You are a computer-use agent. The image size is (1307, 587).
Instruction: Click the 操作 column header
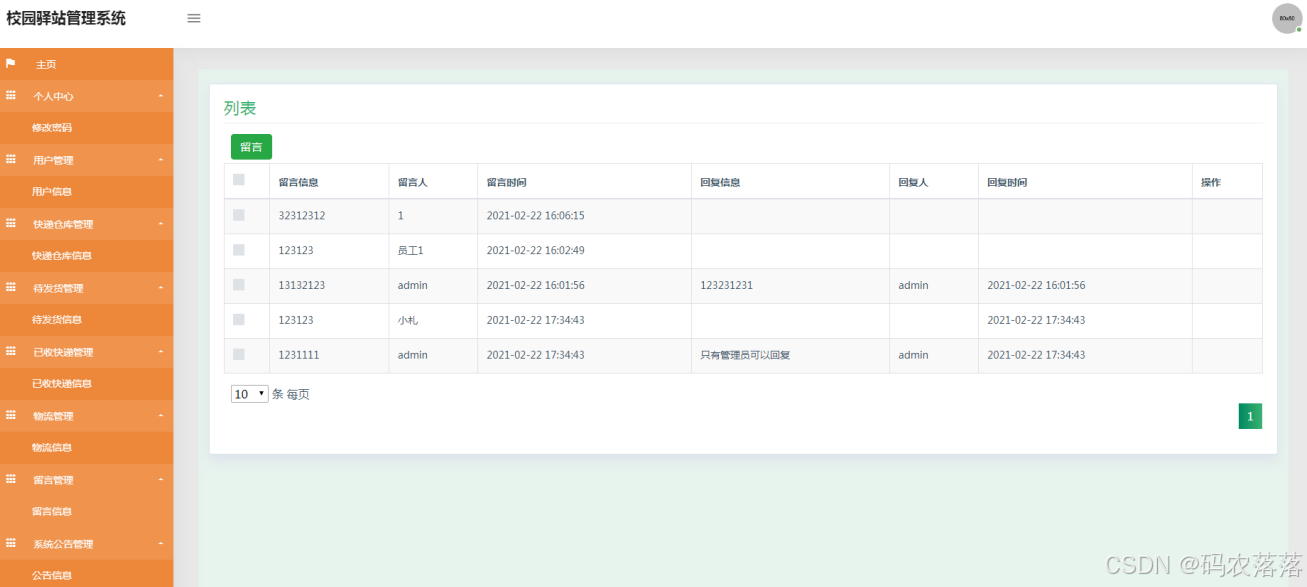tap(1211, 182)
